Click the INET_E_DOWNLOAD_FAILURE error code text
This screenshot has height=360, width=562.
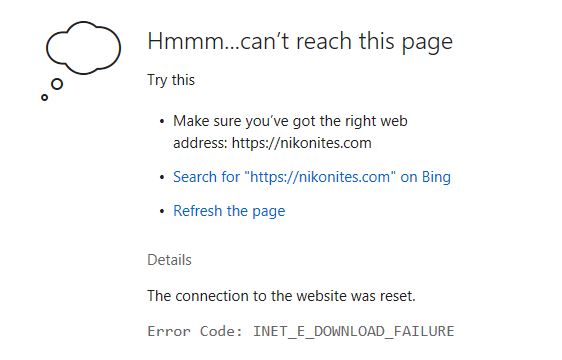[x=354, y=331]
